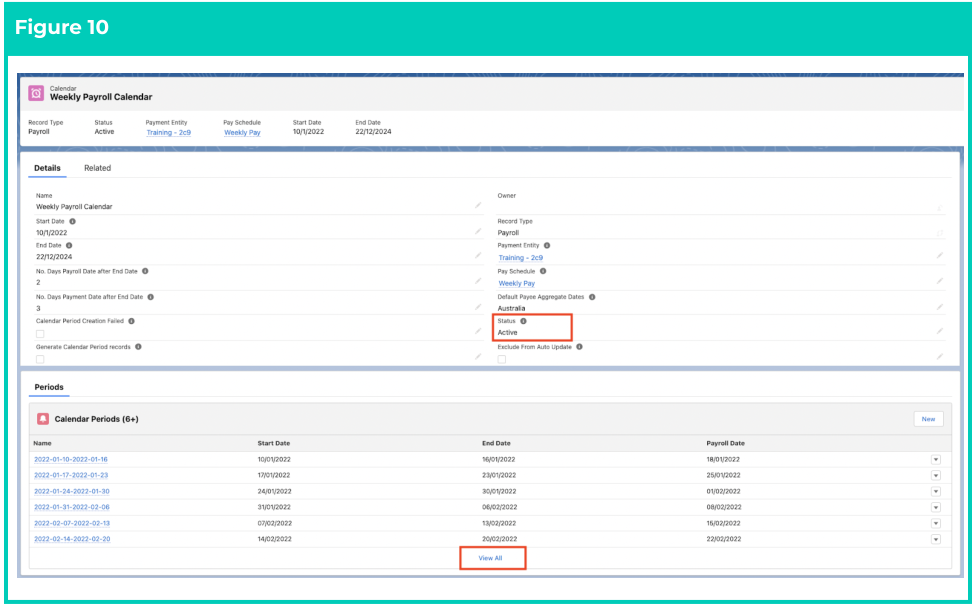The image size is (976, 606).
Task: Edit Pay Schedule via pencil icon
Action: 939,281
